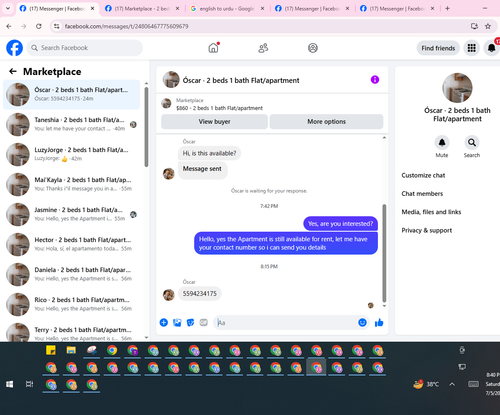Viewport: 500px width, 415px height.
Task: Open Rico conversation
Action: pyautogui.click(x=72, y=304)
